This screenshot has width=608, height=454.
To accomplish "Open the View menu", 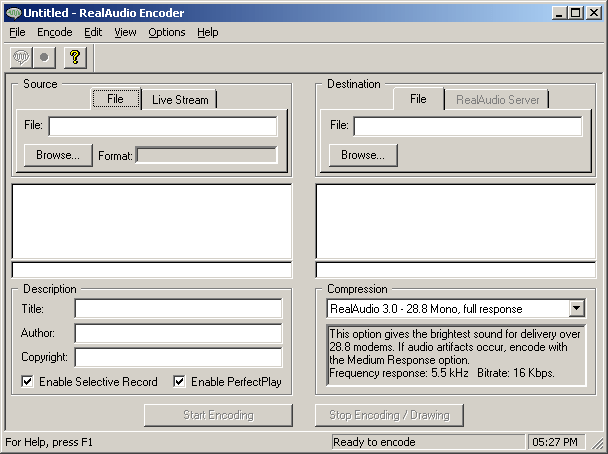I will (125, 32).
